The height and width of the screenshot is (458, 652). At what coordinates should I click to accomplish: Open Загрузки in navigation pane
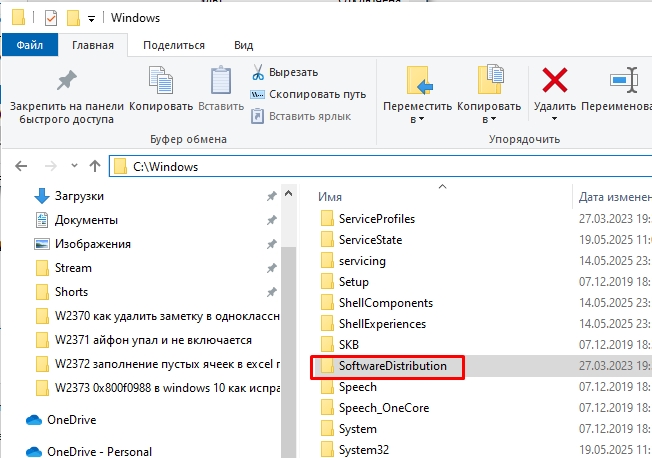(x=79, y=196)
